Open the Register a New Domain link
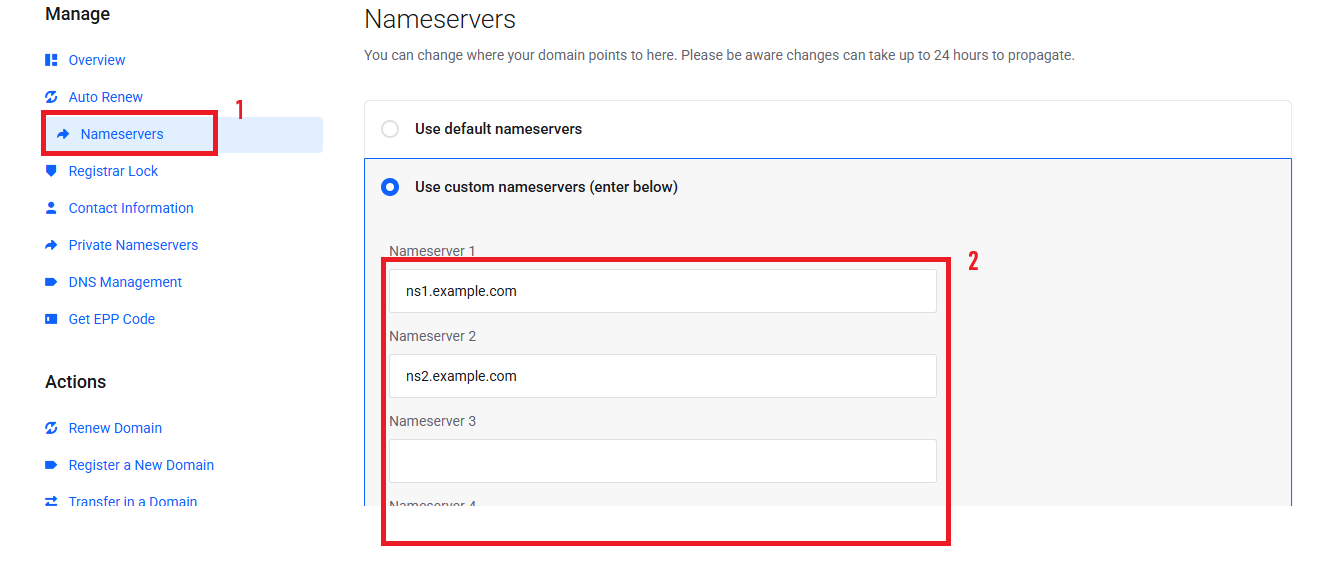This screenshot has height=571, width=1331. 141,465
